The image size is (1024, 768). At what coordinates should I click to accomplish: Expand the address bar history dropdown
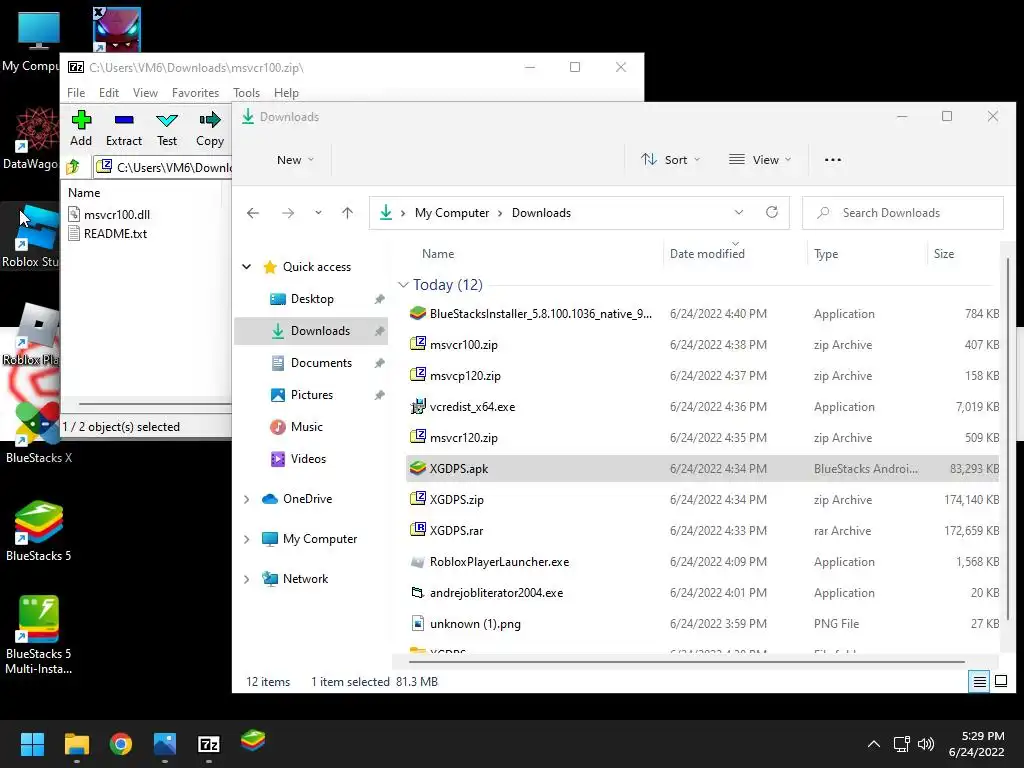click(x=739, y=213)
